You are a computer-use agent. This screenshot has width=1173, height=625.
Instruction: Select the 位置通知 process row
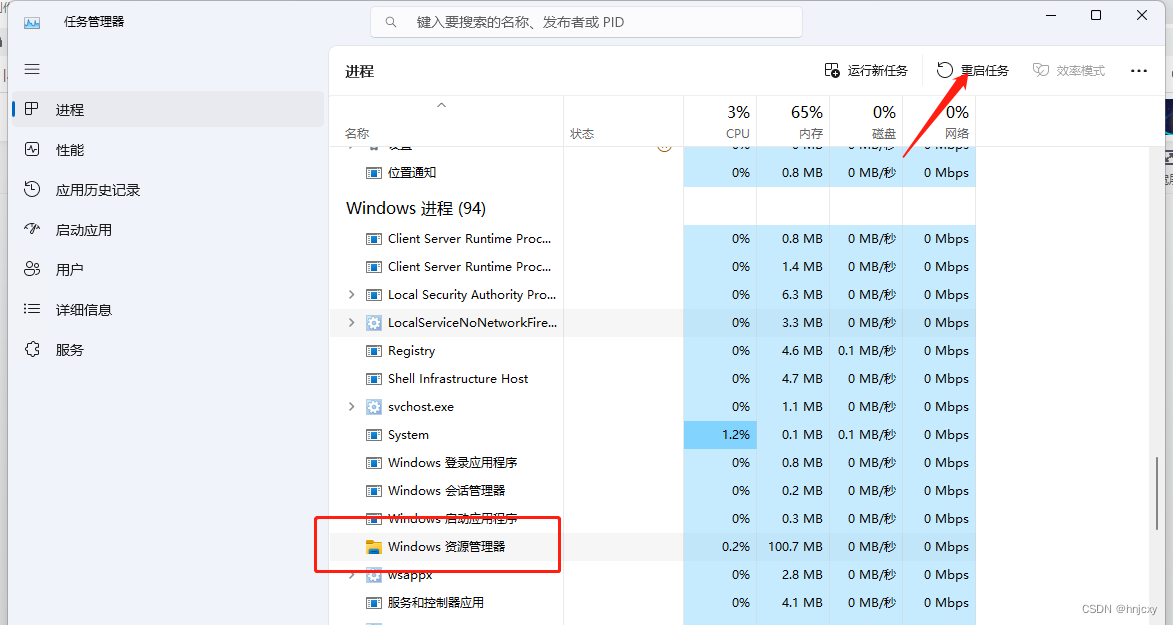pos(652,173)
